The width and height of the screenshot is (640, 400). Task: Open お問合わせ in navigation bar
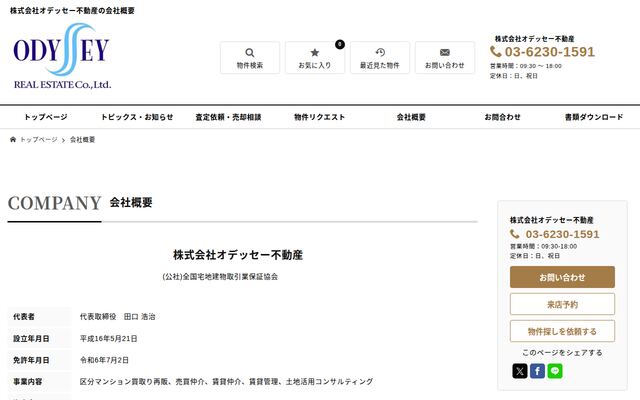[502, 117]
